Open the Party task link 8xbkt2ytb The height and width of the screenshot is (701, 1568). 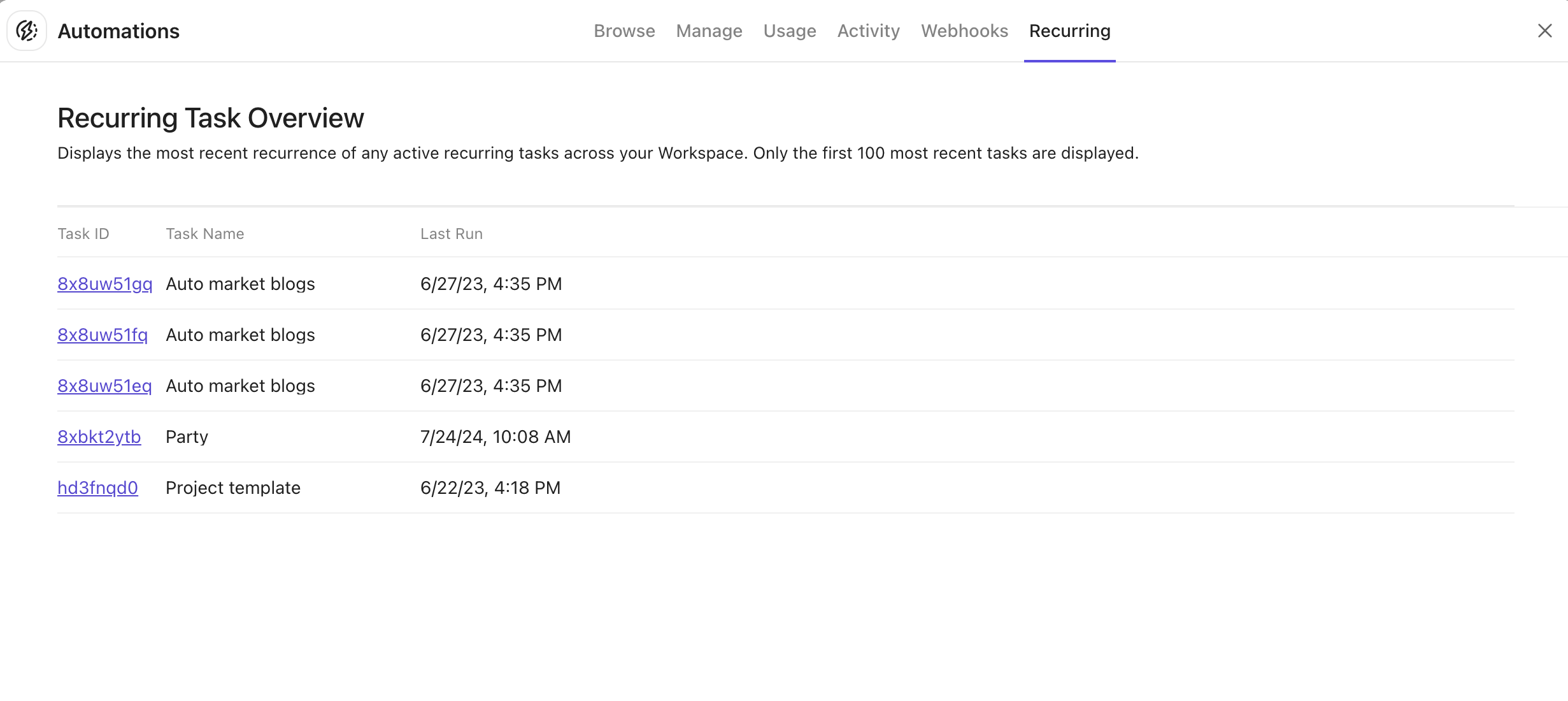pos(99,437)
